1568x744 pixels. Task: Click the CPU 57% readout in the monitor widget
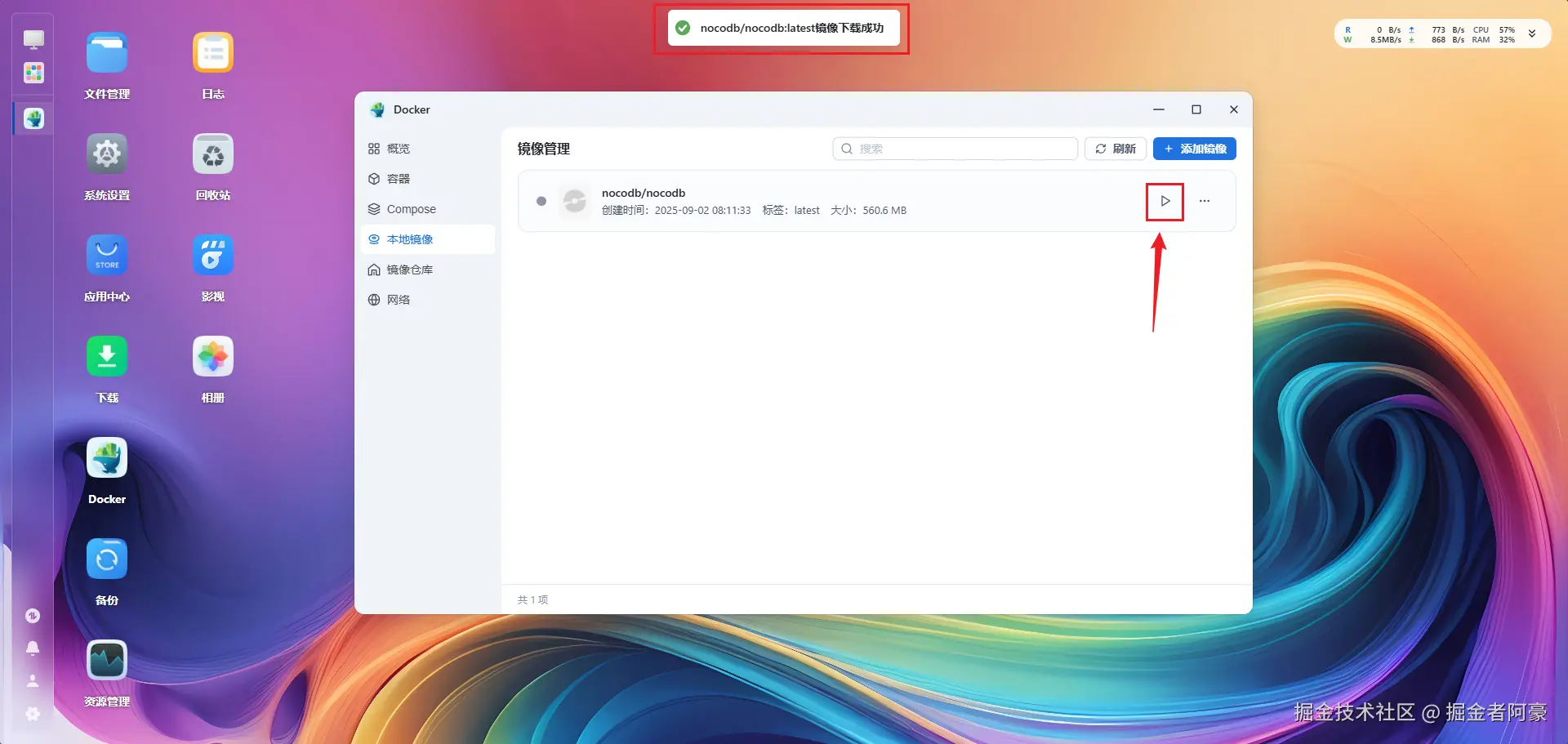point(1494,29)
